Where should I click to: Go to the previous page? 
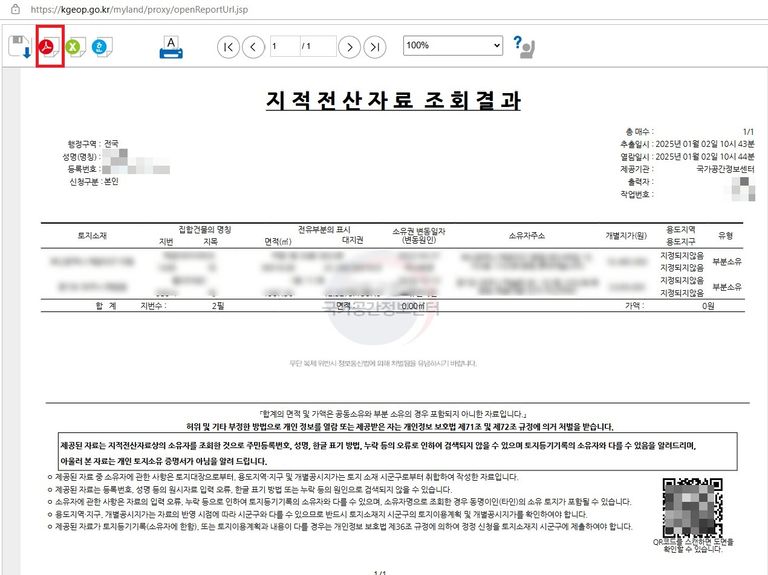click(x=253, y=47)
